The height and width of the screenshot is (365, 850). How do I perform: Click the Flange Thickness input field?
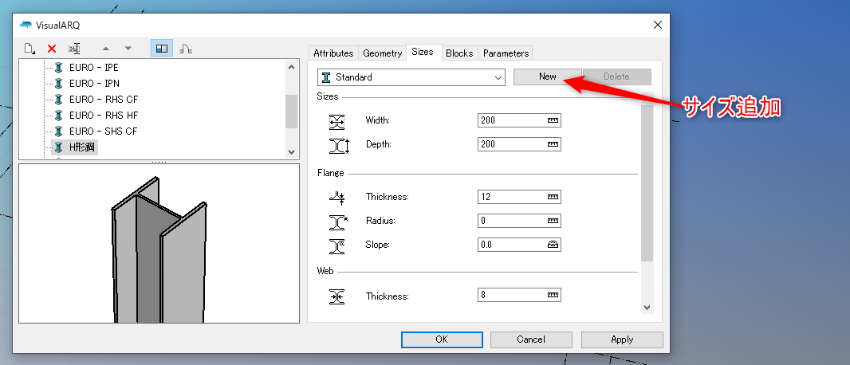tap(519, 196)
